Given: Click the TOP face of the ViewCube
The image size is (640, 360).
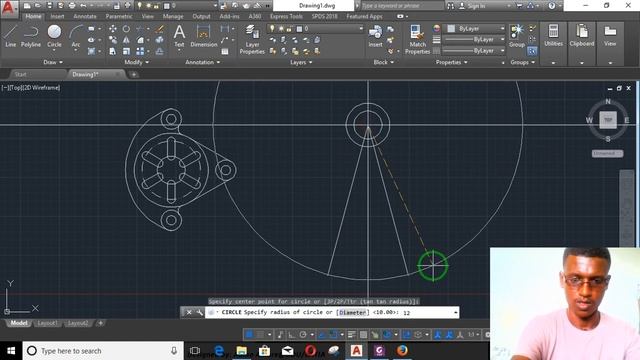Looking at the screenshot, I should [x=608, y=120].
